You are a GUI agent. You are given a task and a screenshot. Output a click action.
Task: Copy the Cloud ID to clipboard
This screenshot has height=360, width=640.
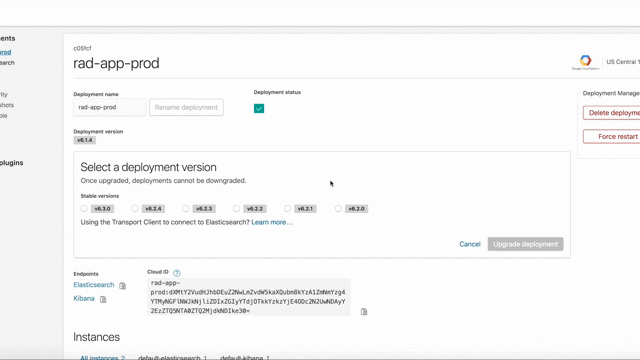pos(364,312)
